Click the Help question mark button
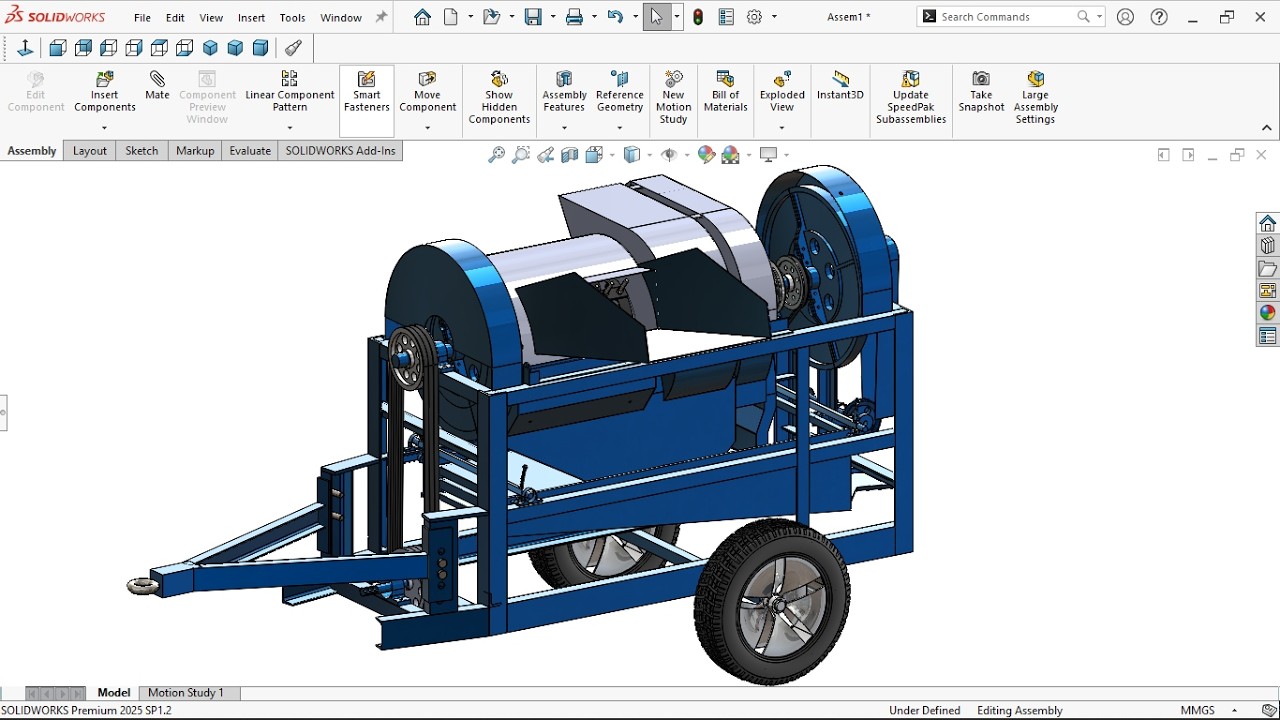 click(x=1159, y=17)
